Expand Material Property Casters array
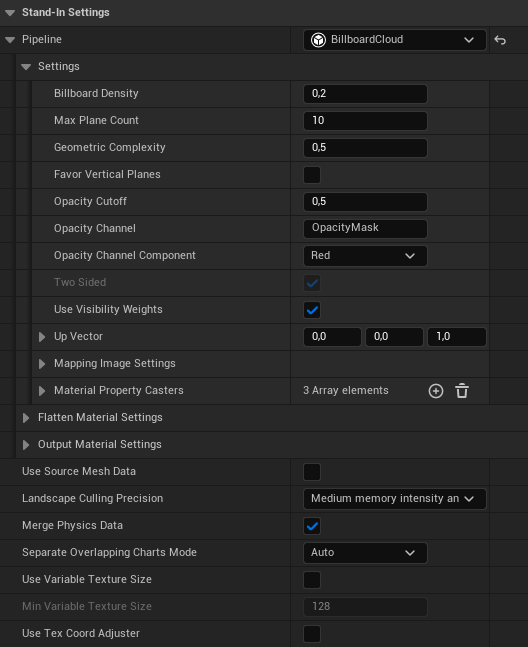The height and width of the screenshot is (647, 528). pyautogui.click(x=42, y=391)
